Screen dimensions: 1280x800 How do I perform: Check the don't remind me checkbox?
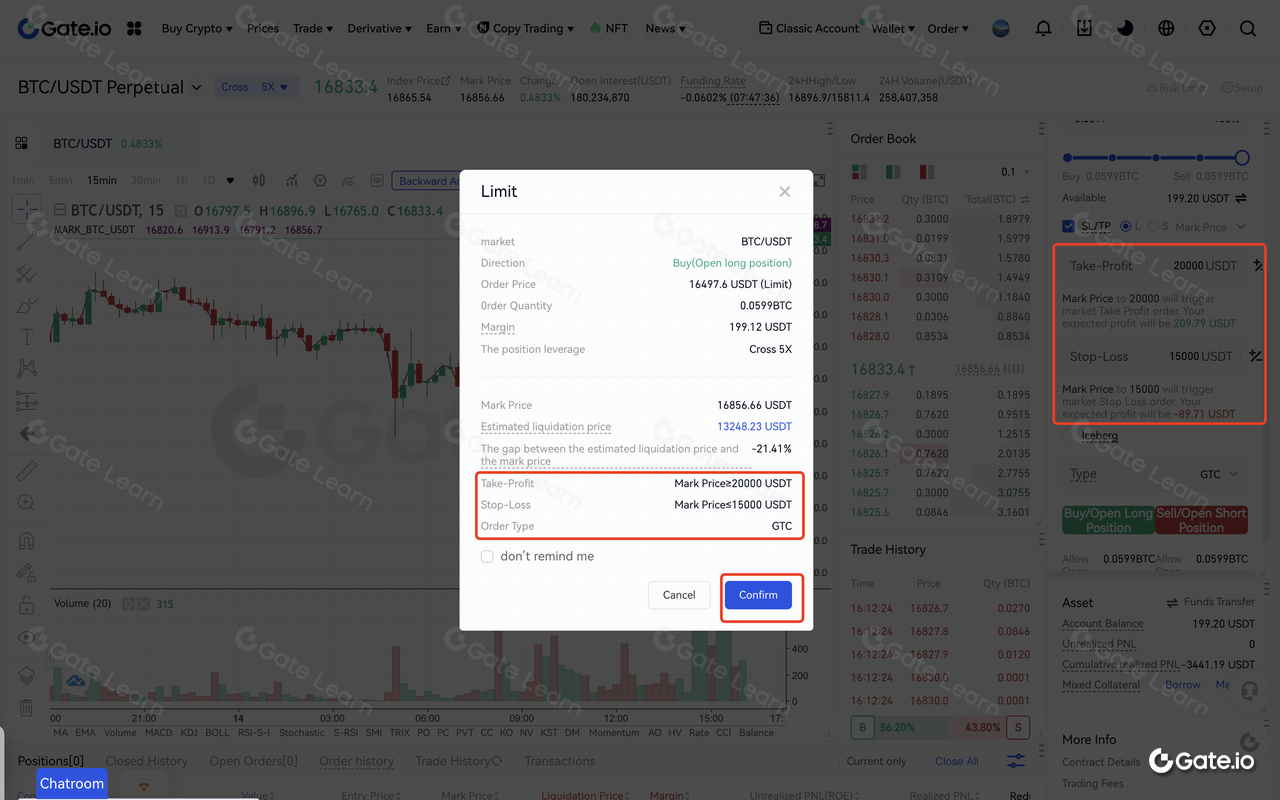[x=487, y=556]
